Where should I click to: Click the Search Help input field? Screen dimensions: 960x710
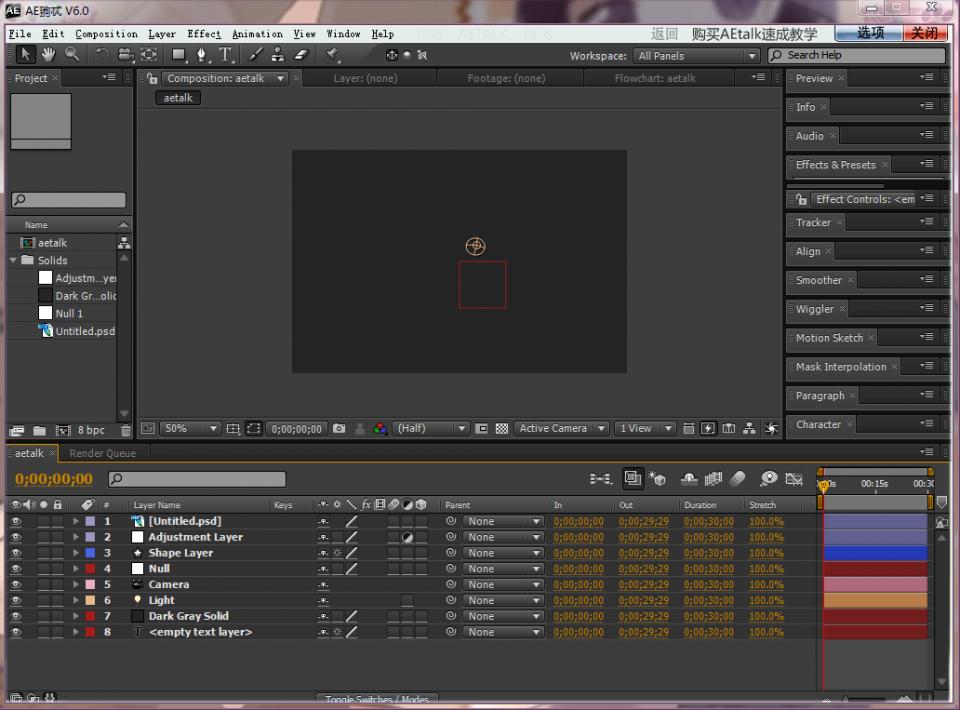tap(862, 56)
